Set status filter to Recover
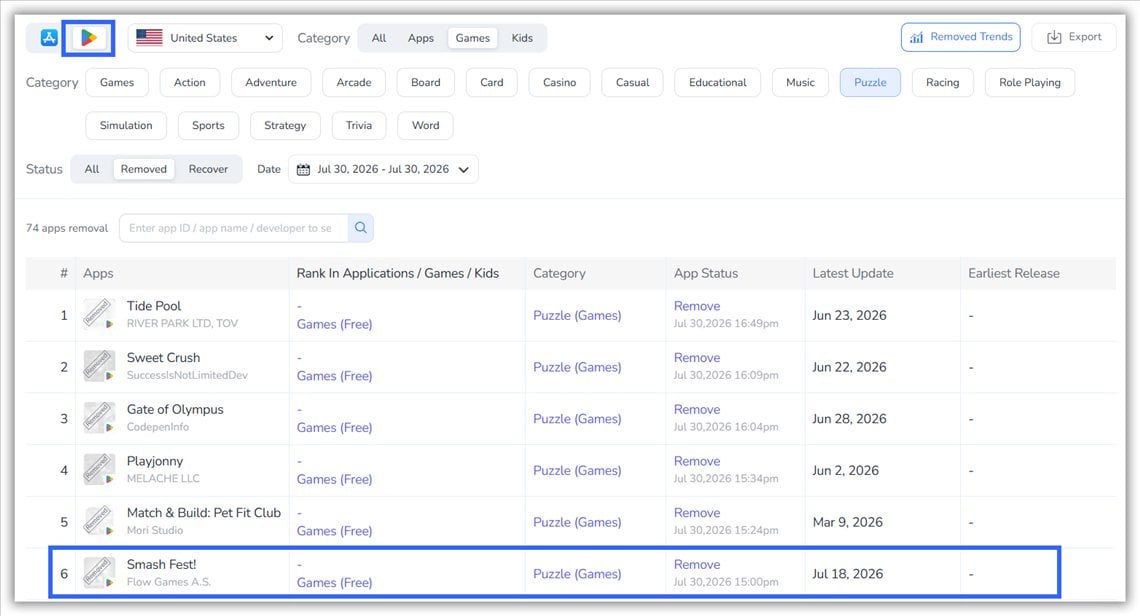This screenshot has height=616, width=1140. pos(208,169)
